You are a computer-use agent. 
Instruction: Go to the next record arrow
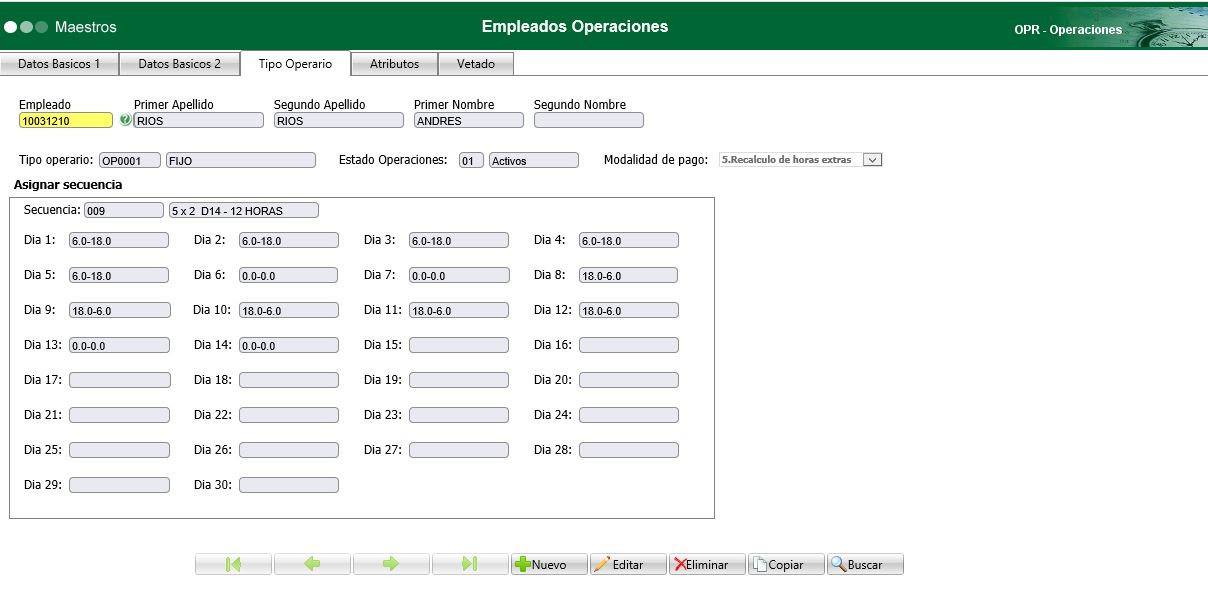coord(391,564)
